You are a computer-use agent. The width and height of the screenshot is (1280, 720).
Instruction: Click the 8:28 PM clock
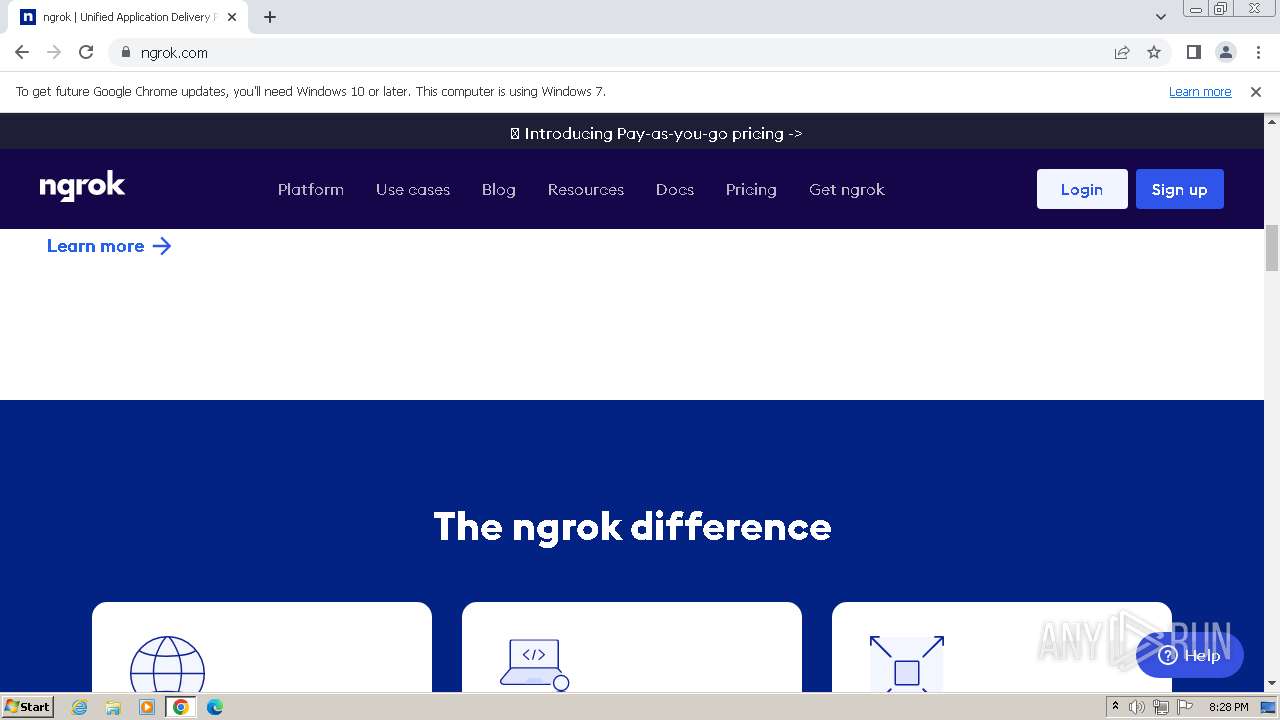pos(1228,707)
